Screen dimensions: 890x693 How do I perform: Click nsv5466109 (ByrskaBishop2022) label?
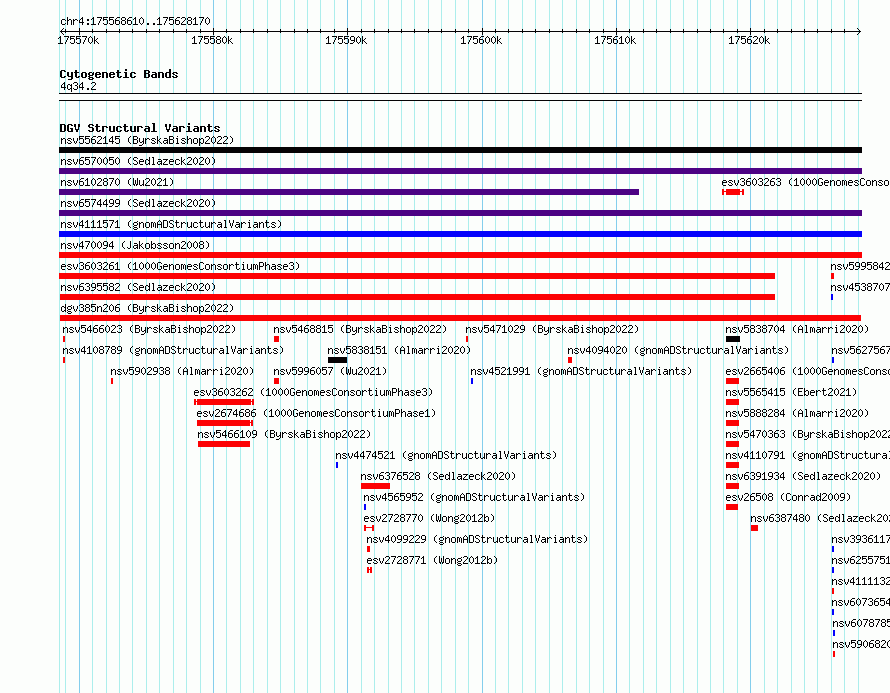284,434
